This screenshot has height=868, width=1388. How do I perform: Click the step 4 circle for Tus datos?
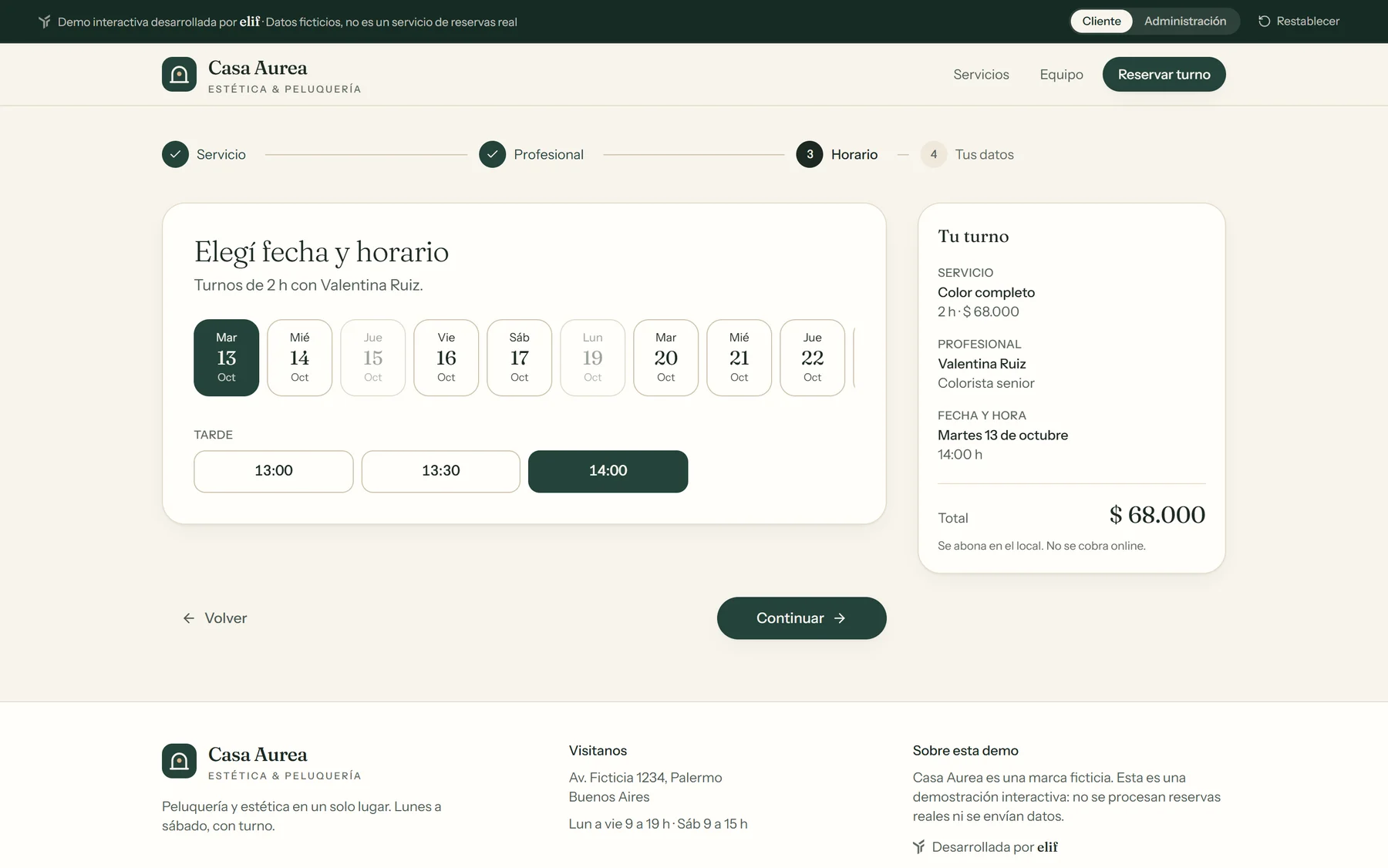934,154
